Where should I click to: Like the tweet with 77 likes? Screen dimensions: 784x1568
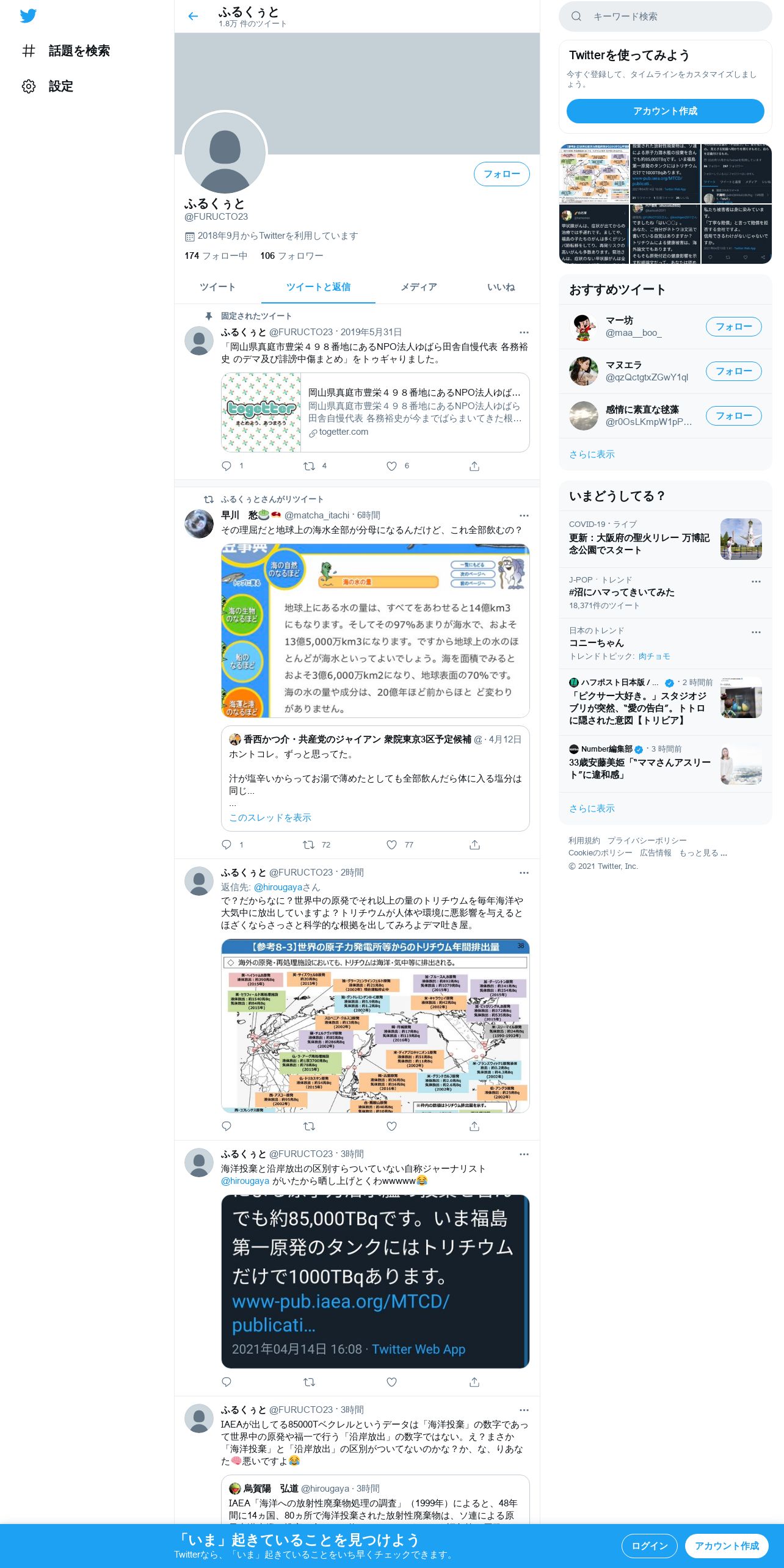pos(392,845)
